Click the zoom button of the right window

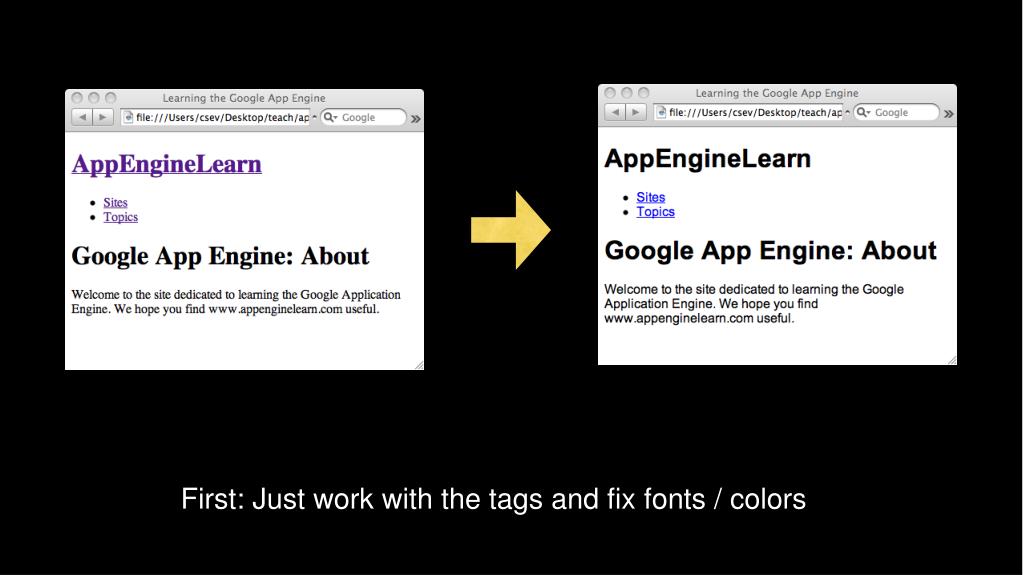644,93
